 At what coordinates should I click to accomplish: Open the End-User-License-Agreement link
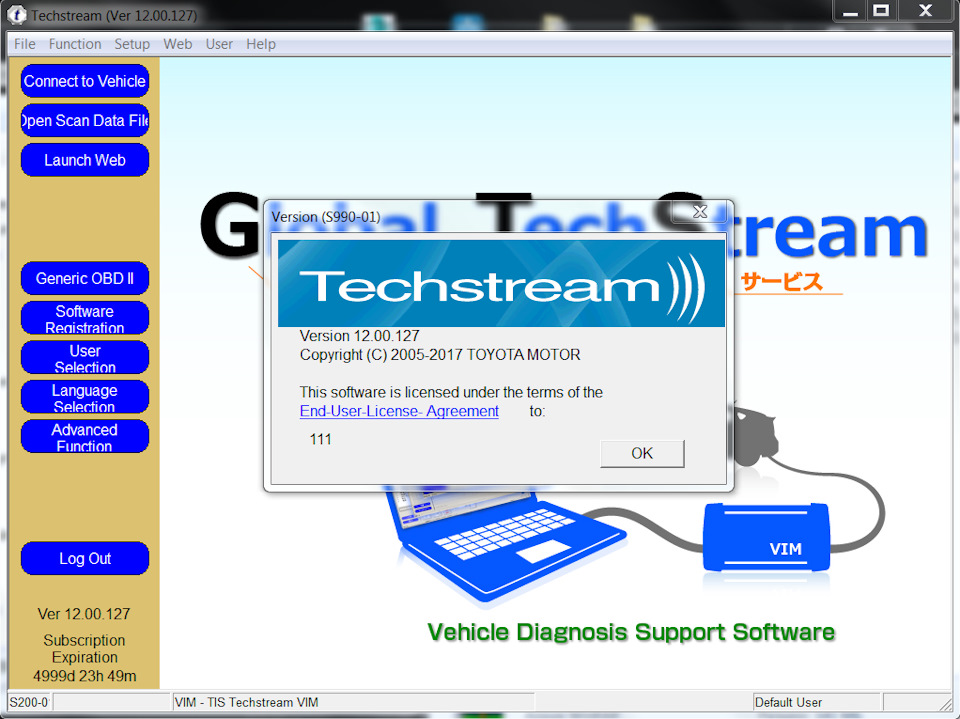(x=399, y=411)
